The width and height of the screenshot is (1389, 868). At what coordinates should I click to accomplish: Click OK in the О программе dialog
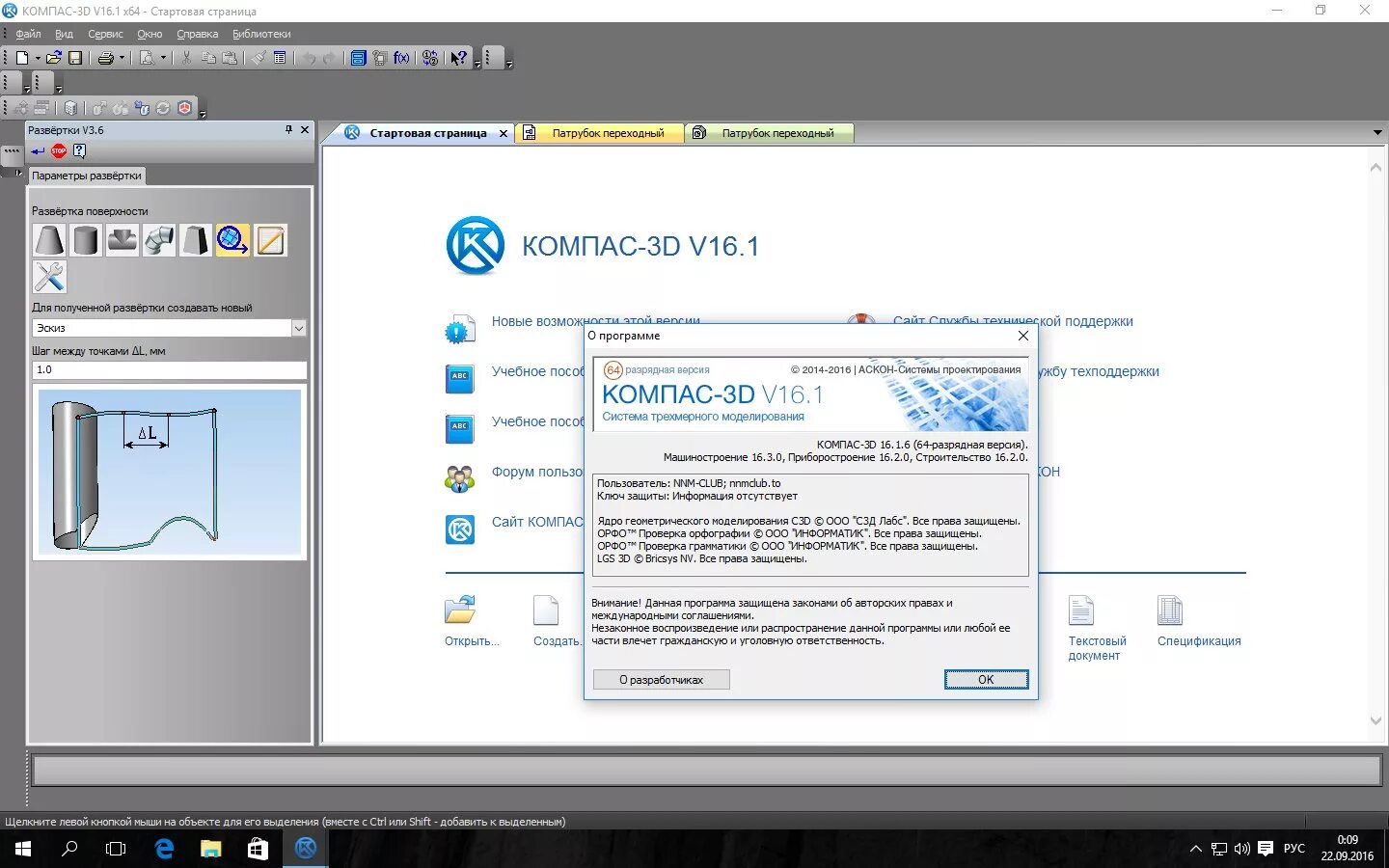click(986, 680)
